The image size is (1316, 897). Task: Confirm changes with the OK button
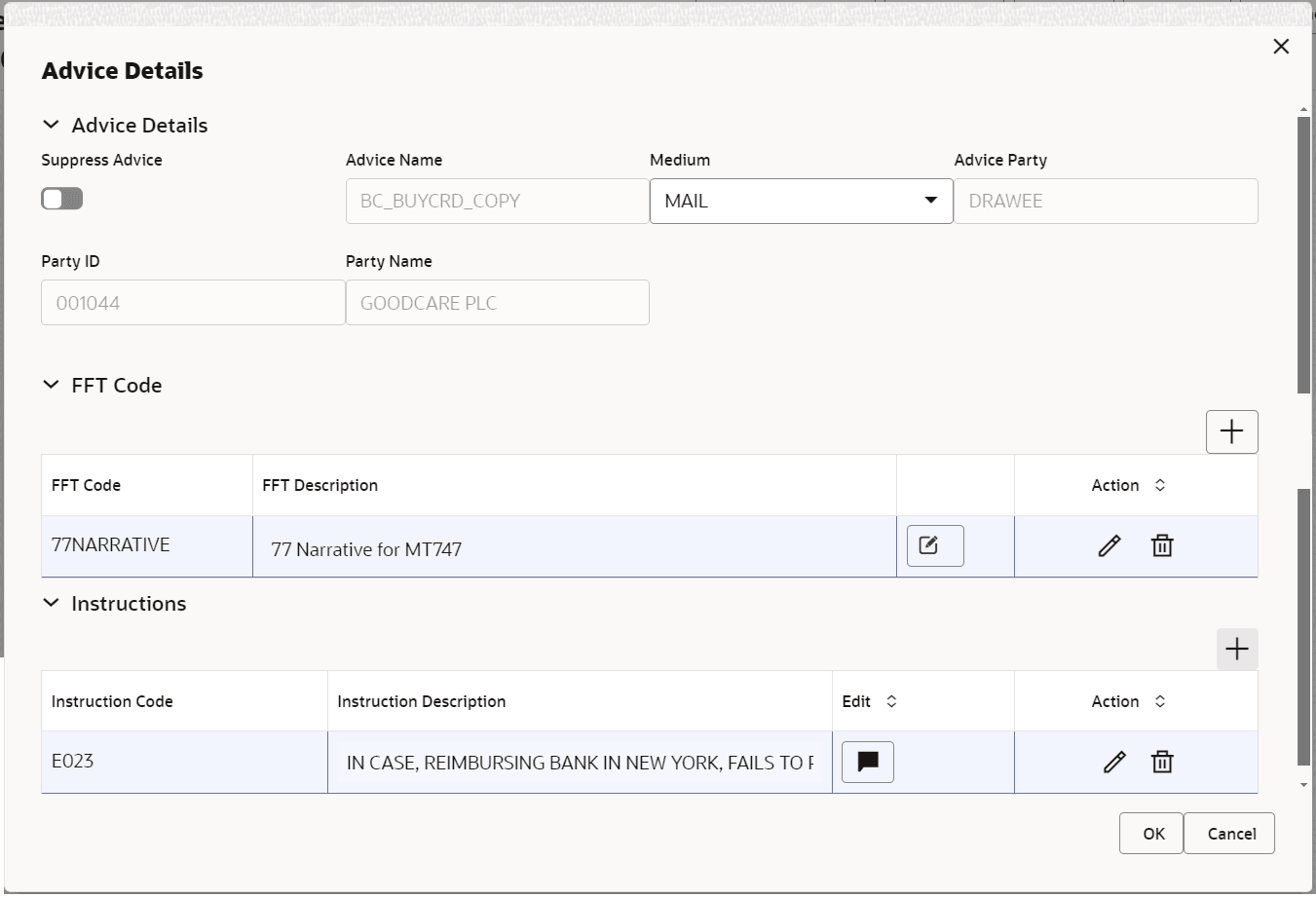1151,833
